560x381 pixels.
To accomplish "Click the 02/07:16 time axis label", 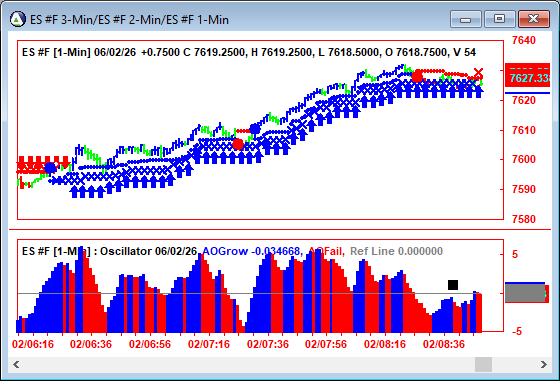I will tap(209, 344).
